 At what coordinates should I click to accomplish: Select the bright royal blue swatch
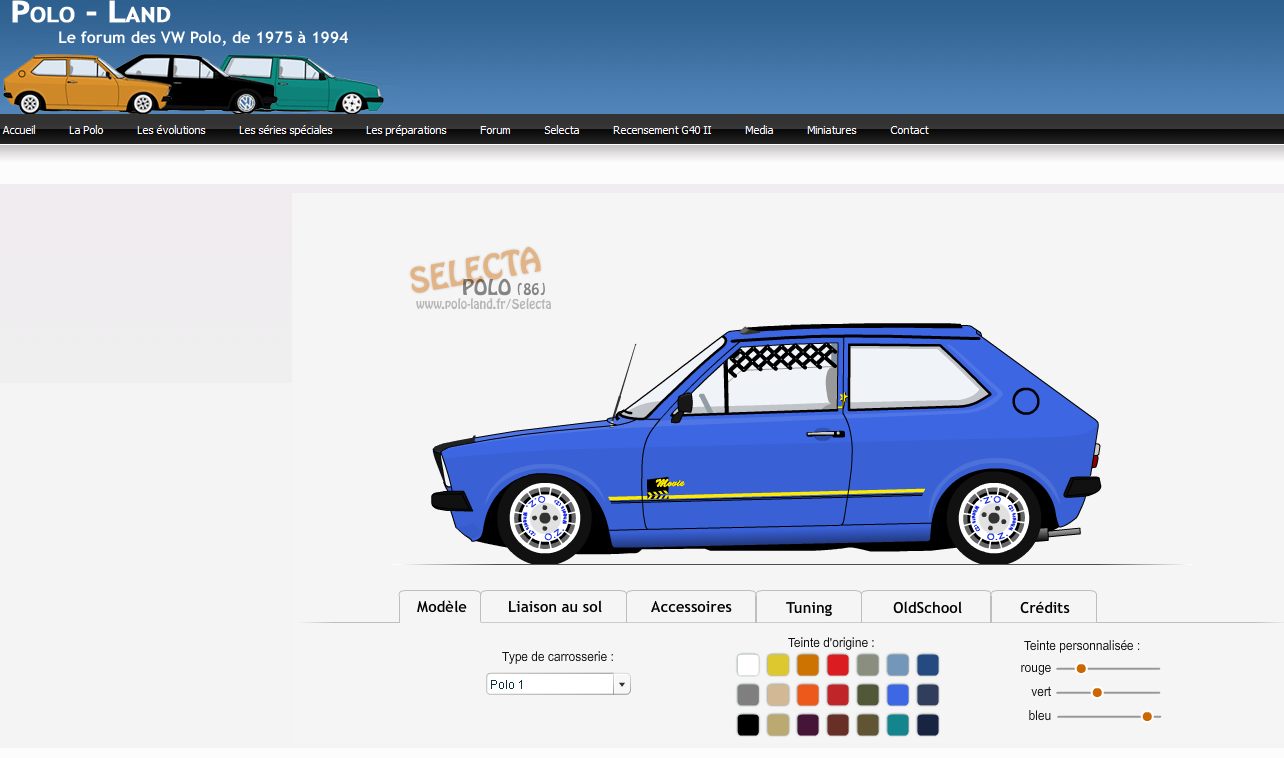click(898, 695)
